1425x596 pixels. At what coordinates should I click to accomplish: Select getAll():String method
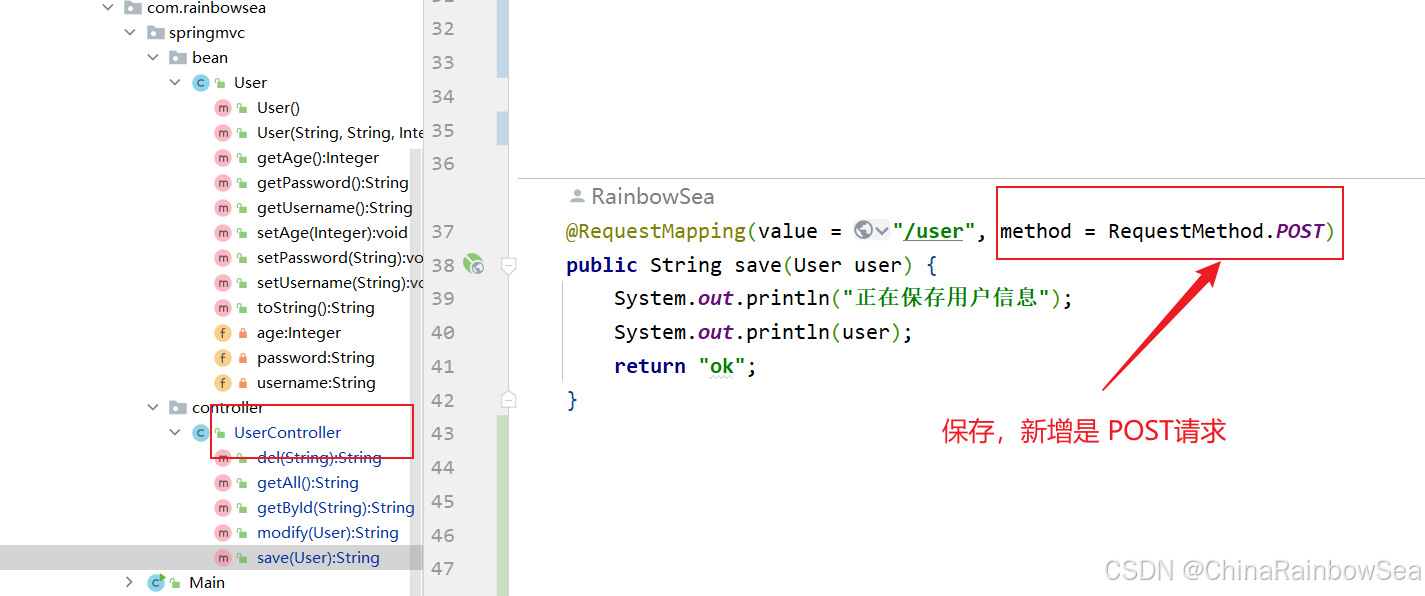click(x=307, y=483)
